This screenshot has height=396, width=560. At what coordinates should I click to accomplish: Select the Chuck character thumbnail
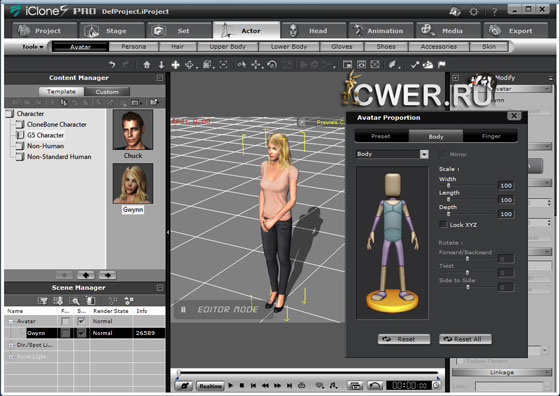(133, 130)
